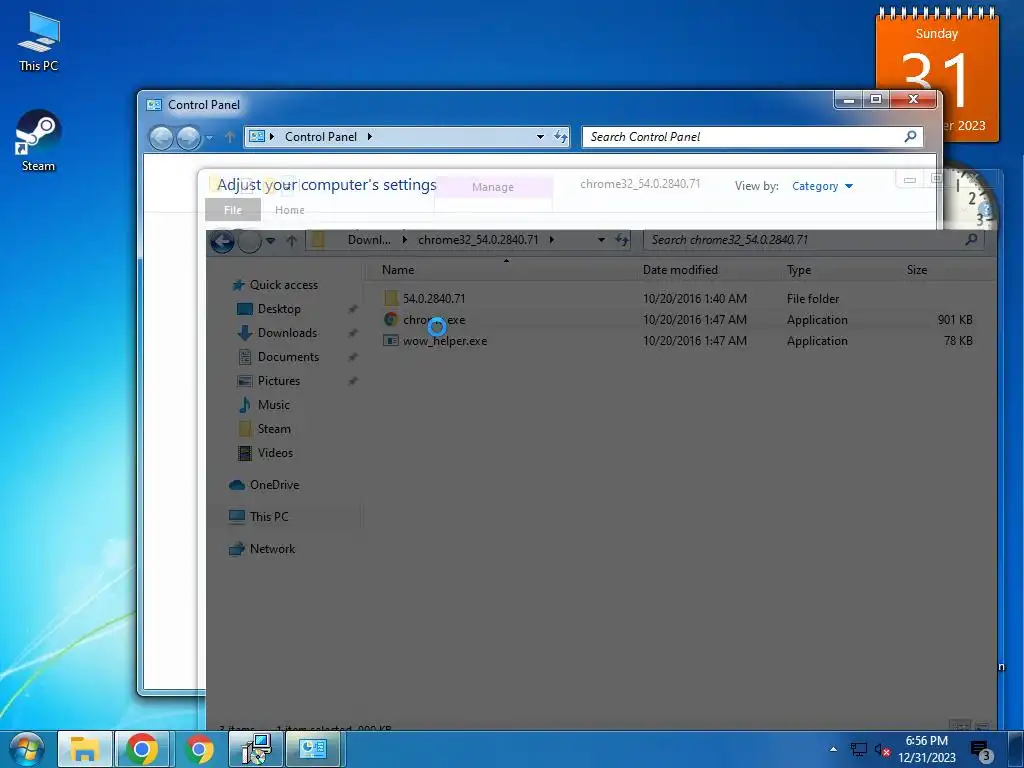This screenshot has height=768, width=1024.
Task: Click the network setup taskbar icon
Action: 256,748
